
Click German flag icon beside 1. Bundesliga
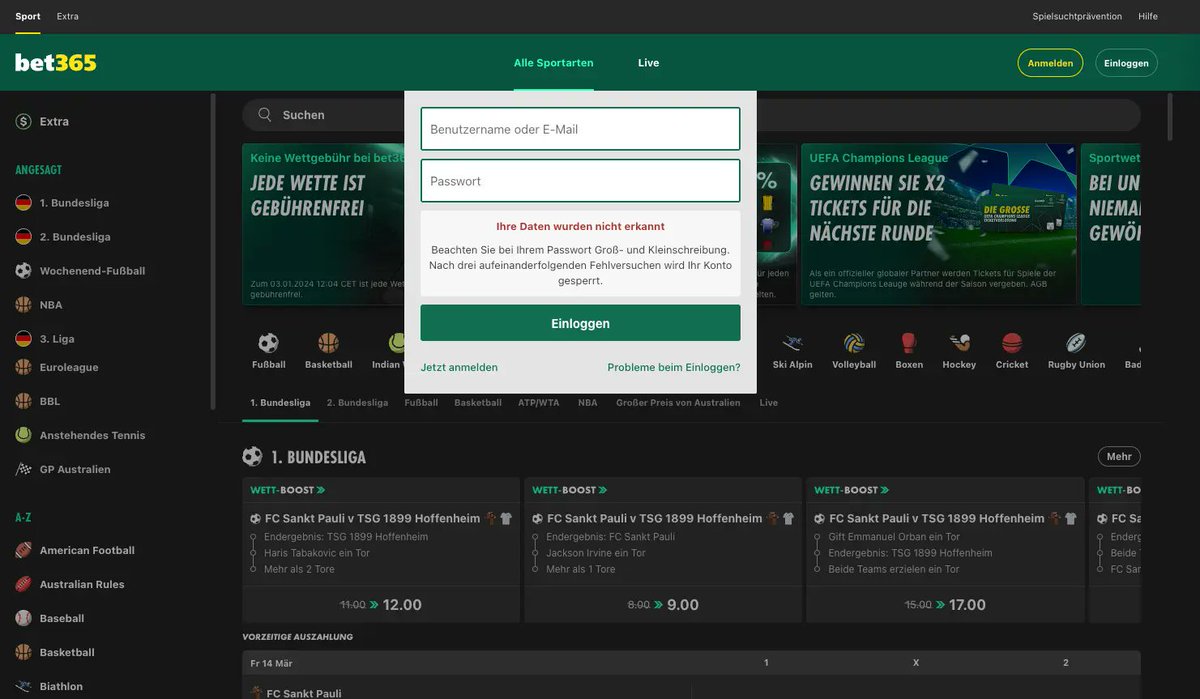click(x=23, y=203)
